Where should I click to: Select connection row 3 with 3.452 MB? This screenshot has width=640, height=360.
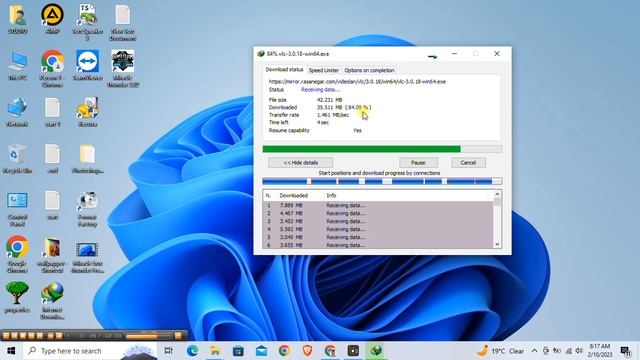click(378, 221)
